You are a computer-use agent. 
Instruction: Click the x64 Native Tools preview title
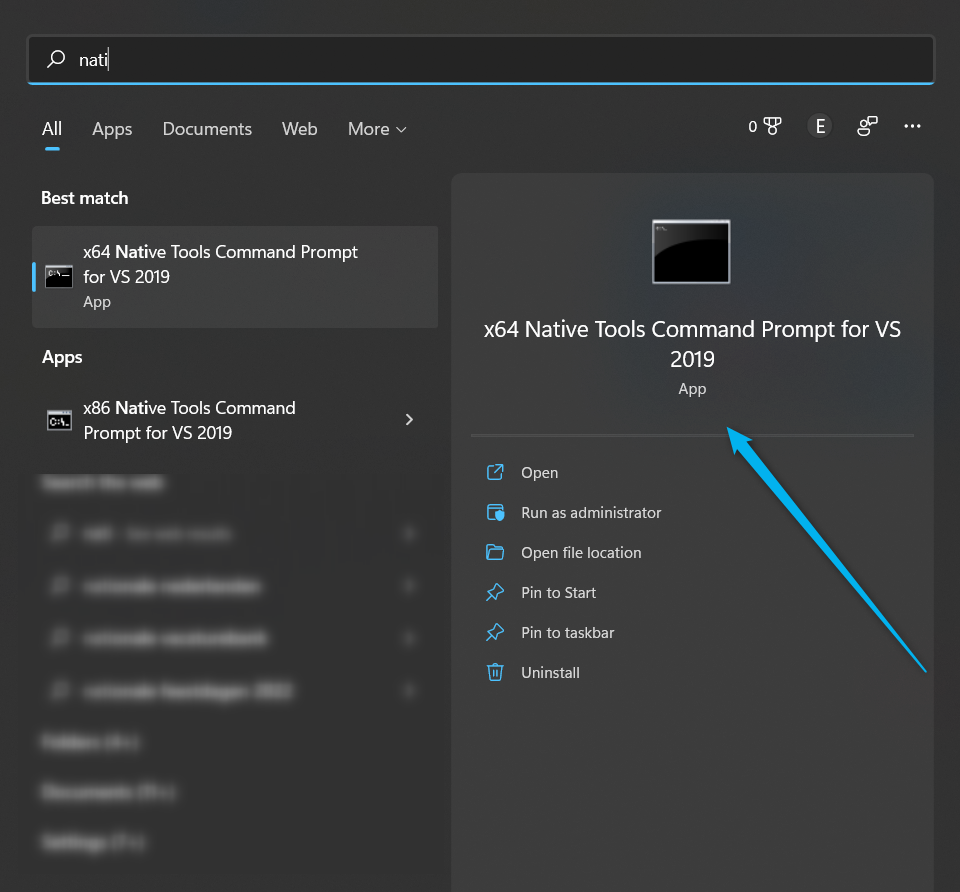[x=692, y=344]
